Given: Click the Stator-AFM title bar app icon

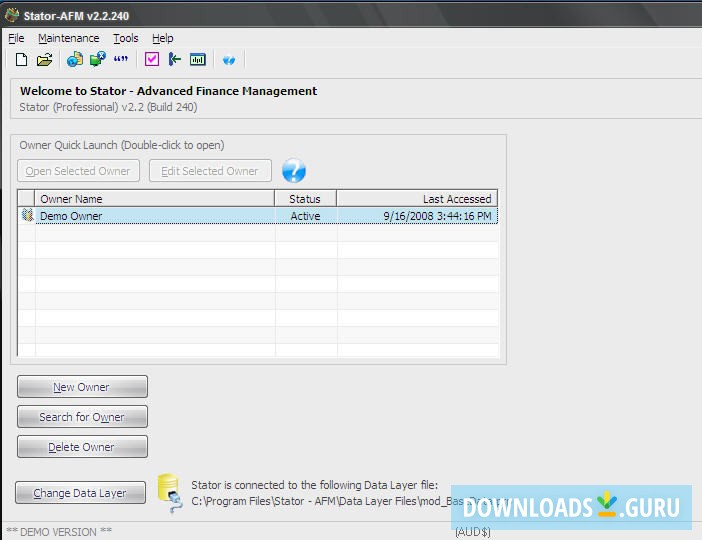Looking at the screenshot, I should (x=12, y=15).
